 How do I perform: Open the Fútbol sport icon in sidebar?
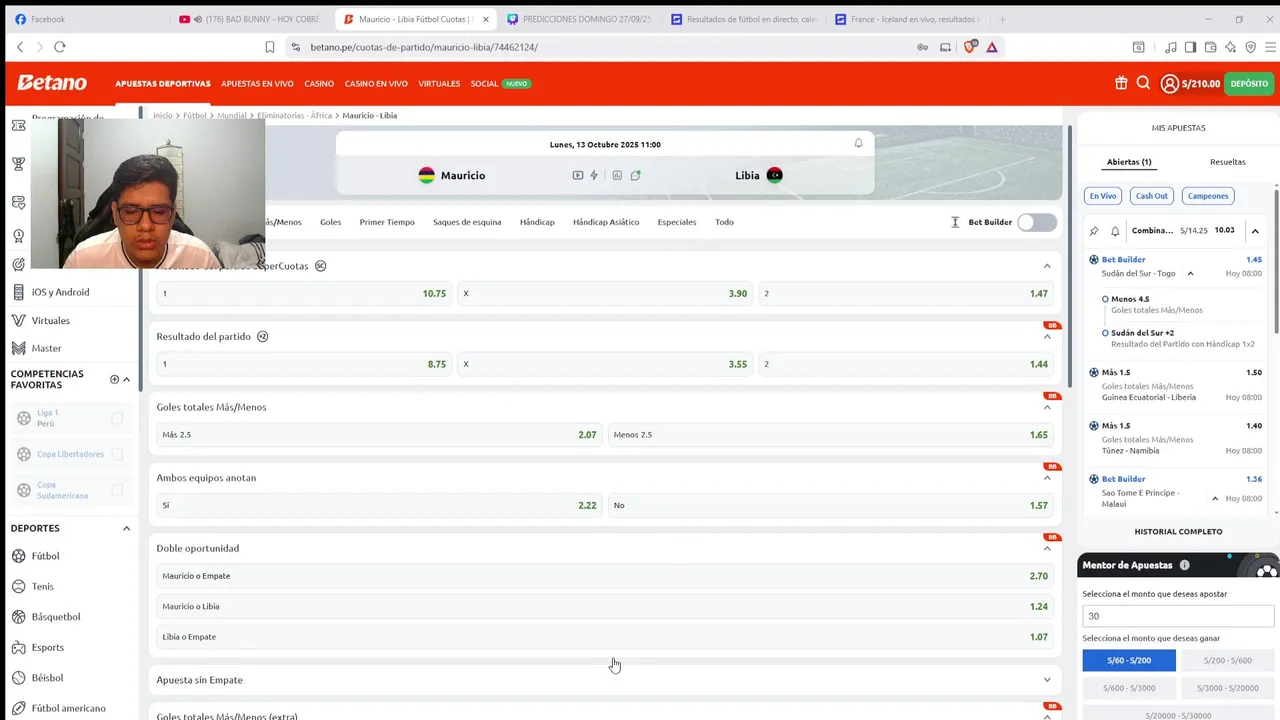tap(18, 556)
